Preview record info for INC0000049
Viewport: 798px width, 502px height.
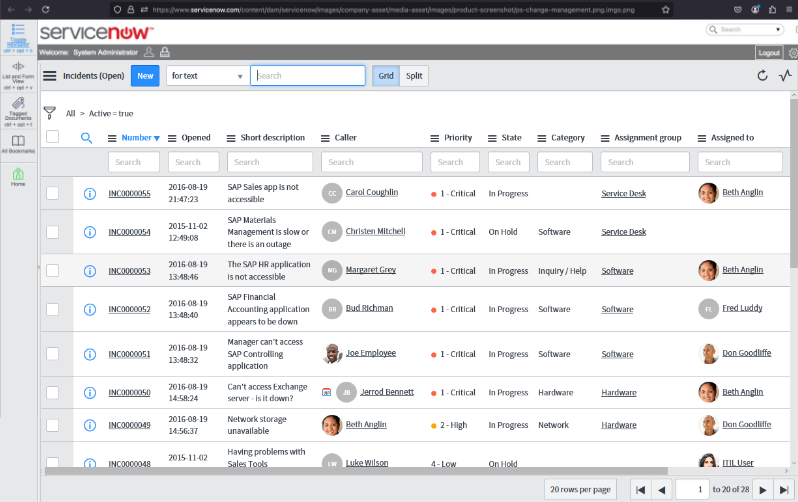90,425
